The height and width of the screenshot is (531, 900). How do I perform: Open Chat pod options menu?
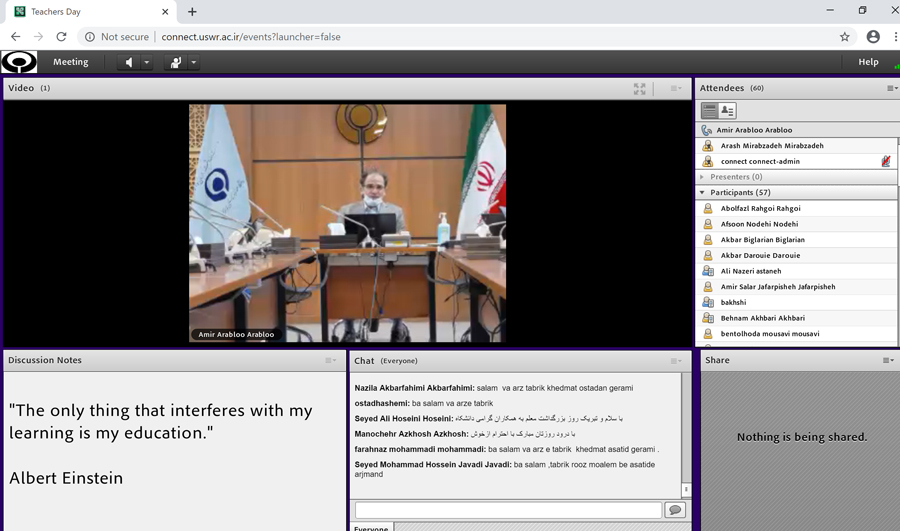tap(676, 361)
